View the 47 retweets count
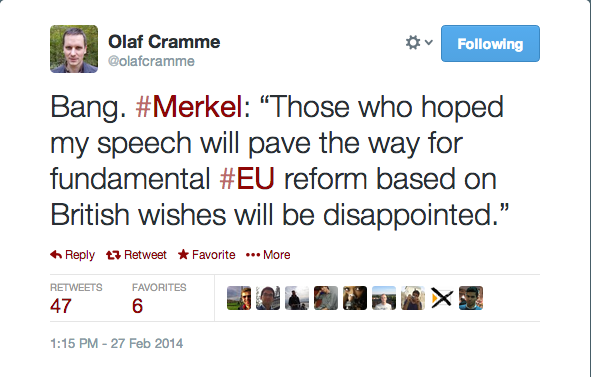Image resolution: width=591 pixels, height=377 pixels. click(61, 306)
